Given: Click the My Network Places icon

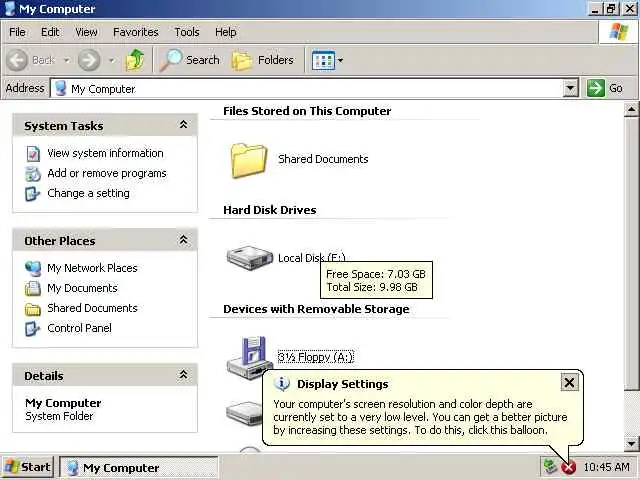Looking at the screenshot, I should coord(33,268).
